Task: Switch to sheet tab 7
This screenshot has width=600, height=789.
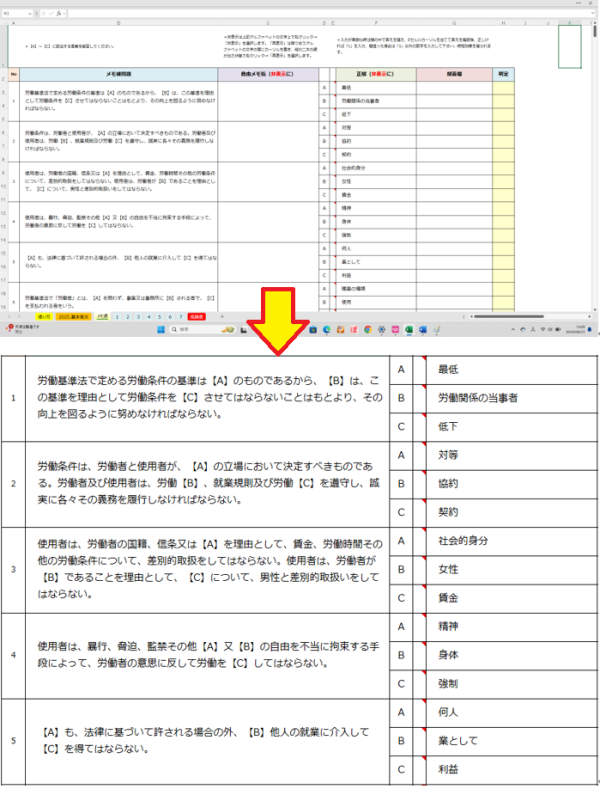Action: point(181,317)
